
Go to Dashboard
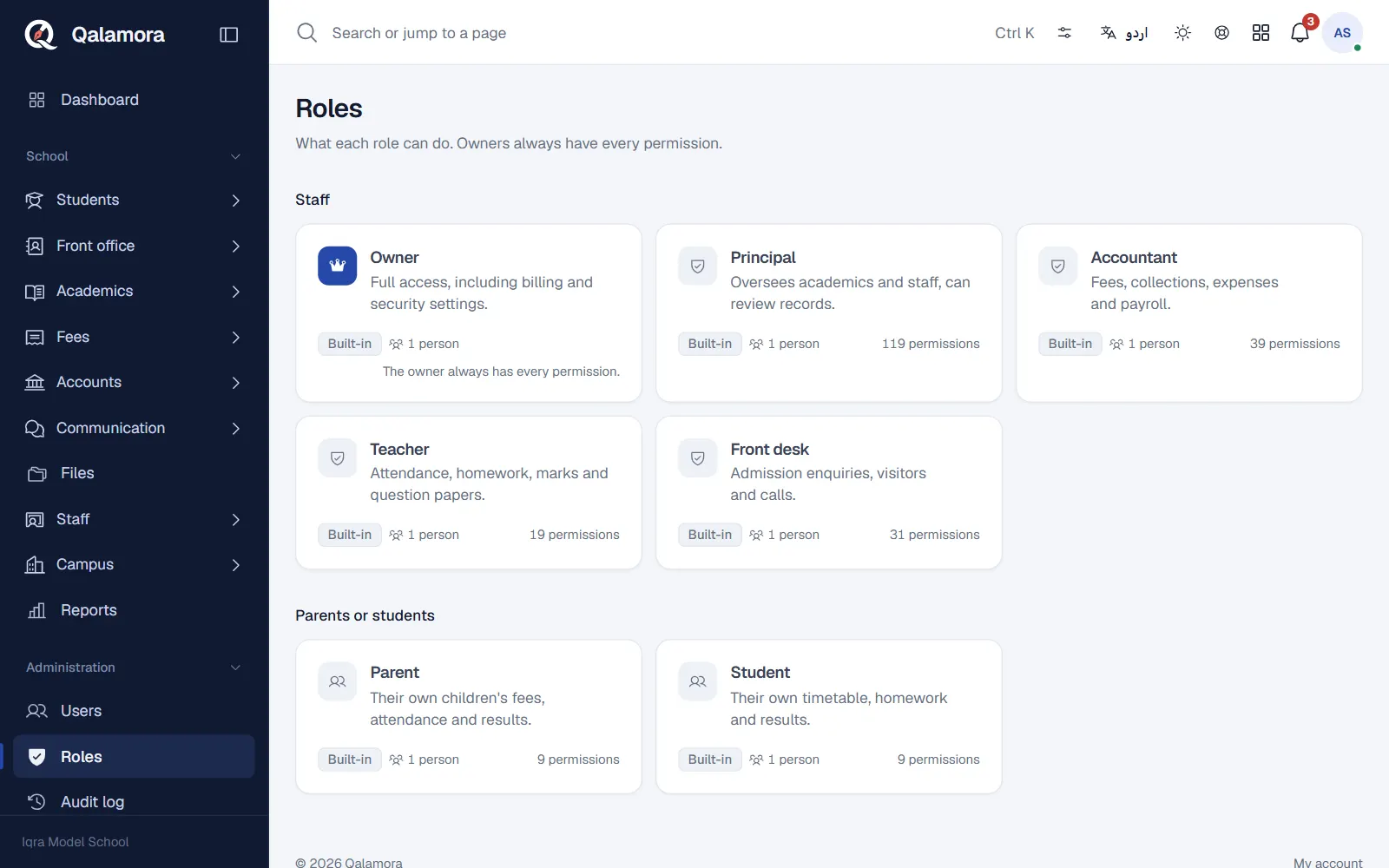tap(134, 100)
